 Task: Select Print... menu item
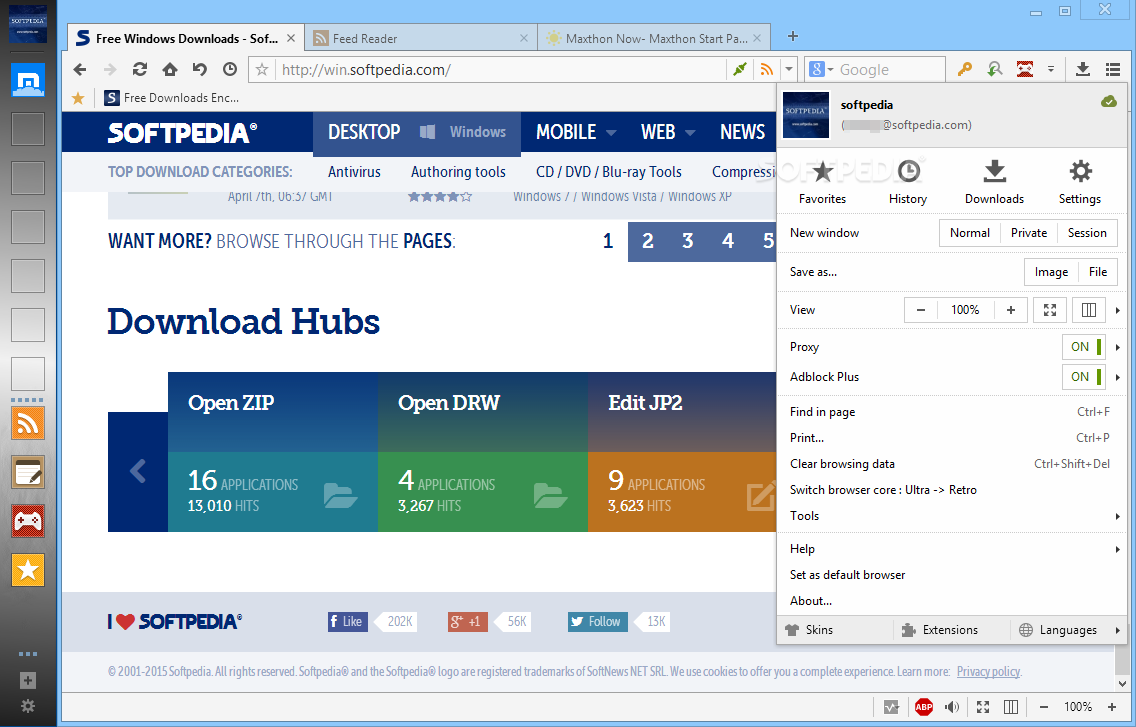(x=952, y=438)
